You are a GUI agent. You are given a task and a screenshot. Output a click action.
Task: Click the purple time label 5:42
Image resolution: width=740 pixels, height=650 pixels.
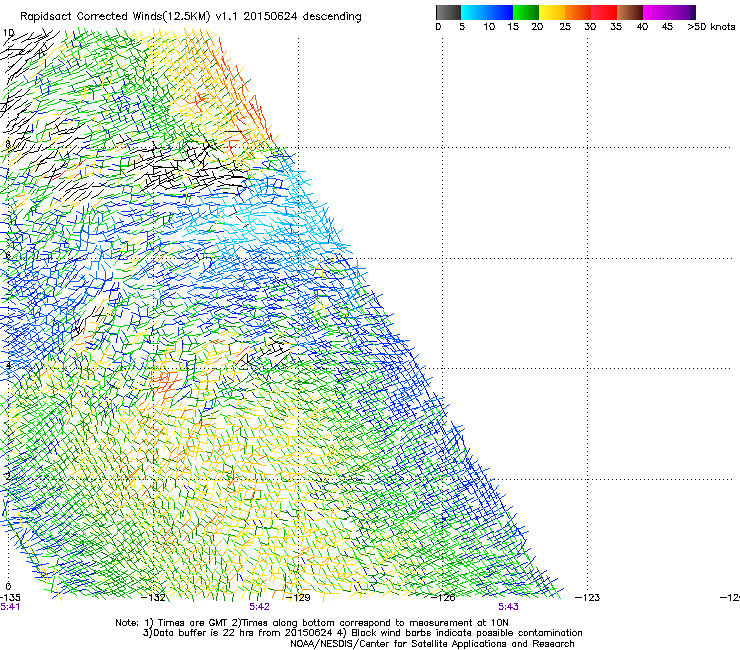tap(260, 607)
